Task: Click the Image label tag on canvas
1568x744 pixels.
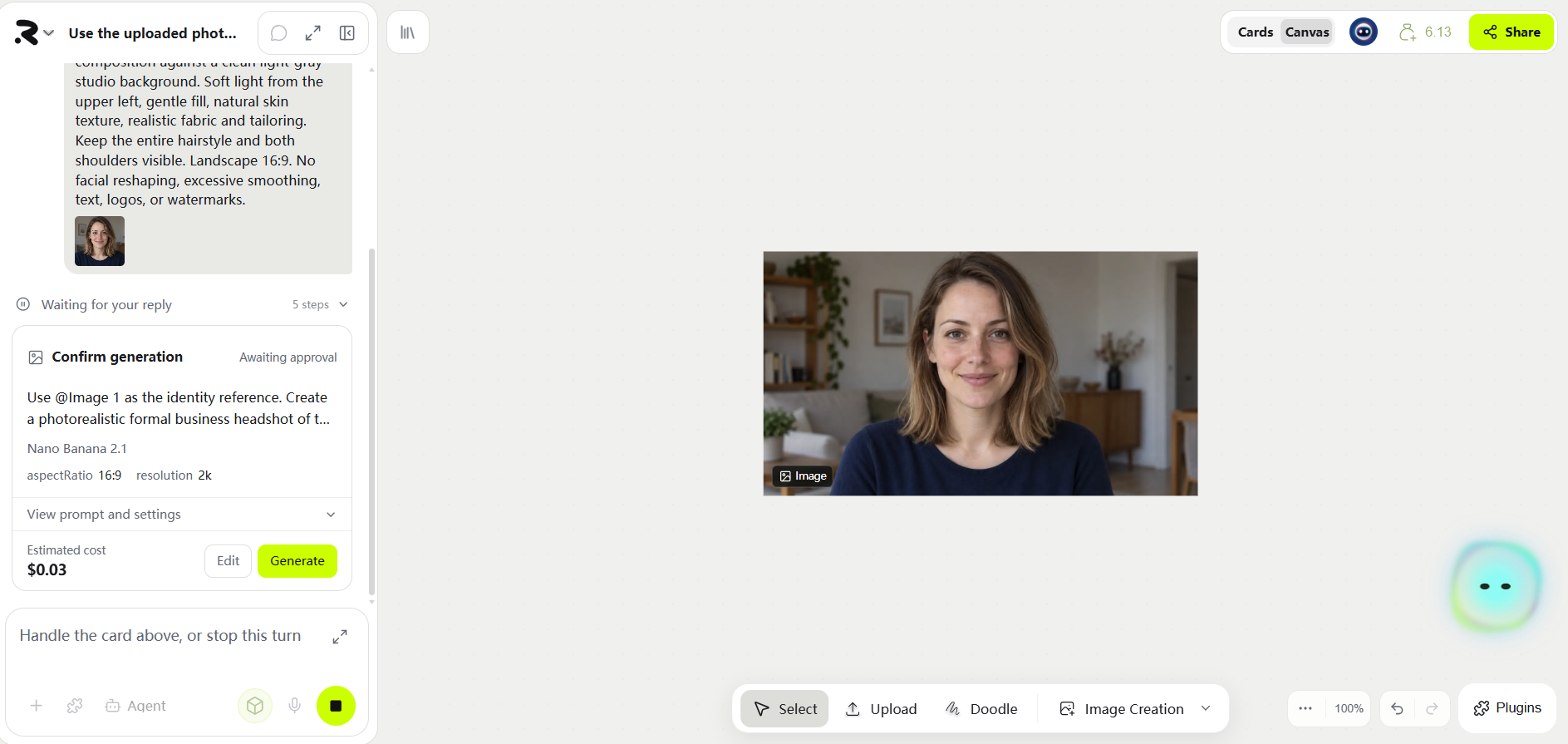Action: (803, 476)
